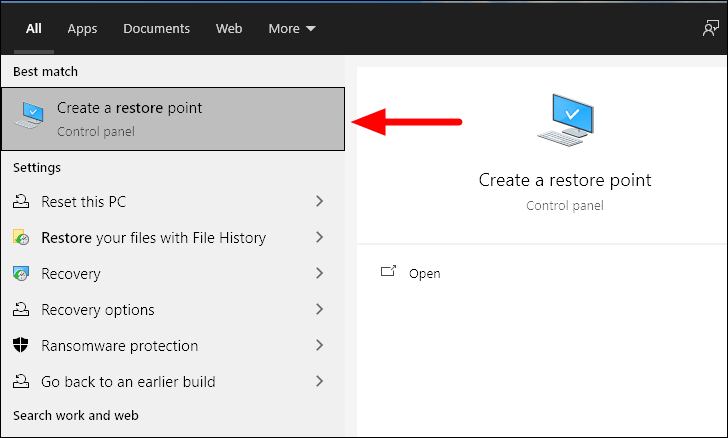The image size is (728, 438).
Task: Switch to the Apps tab
Action: 82,29
